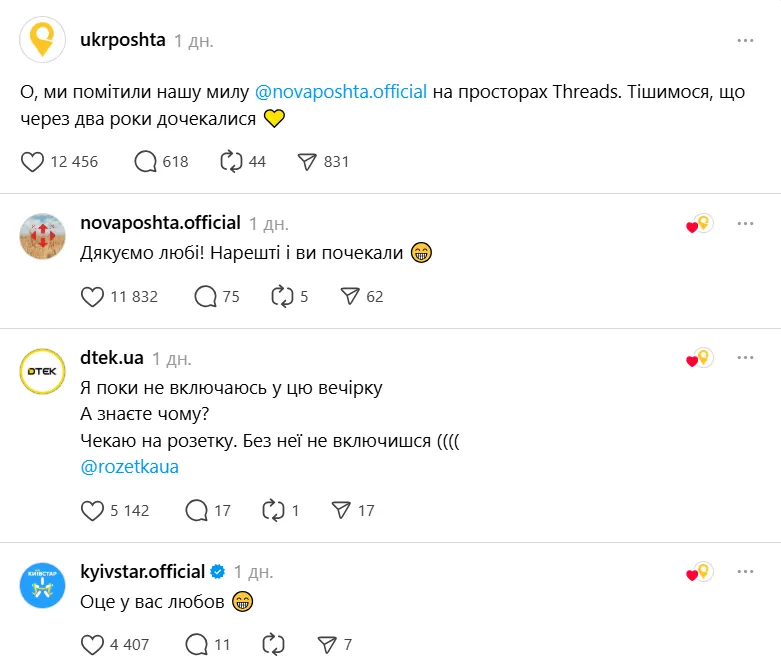Open replies on the ukrposhta post

coord(146,161)
